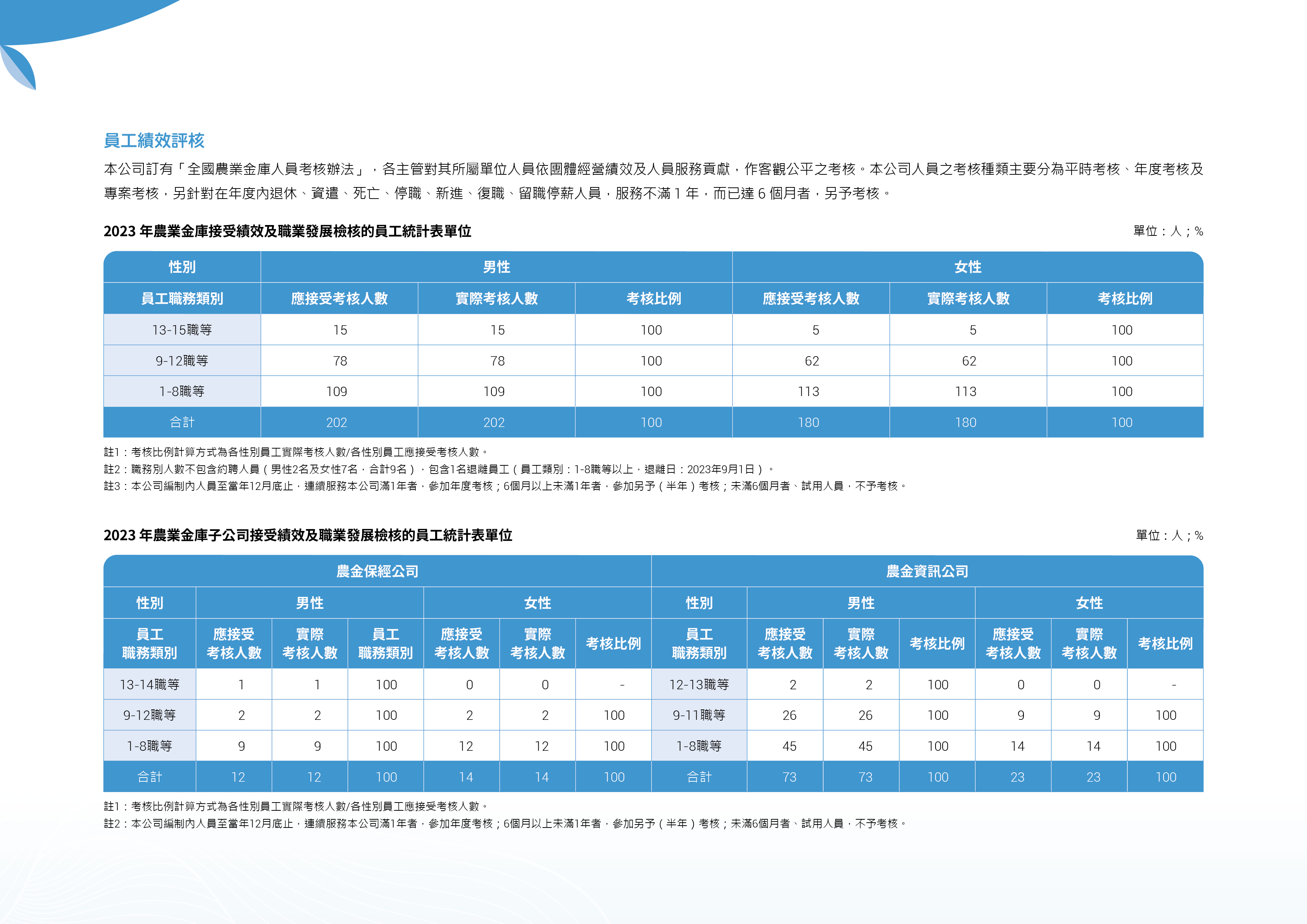Viewport: 1307px width, 924px height.
Task: Click 農金資訊 male 應接受考核人數 value 45
Action: (789, 746)
